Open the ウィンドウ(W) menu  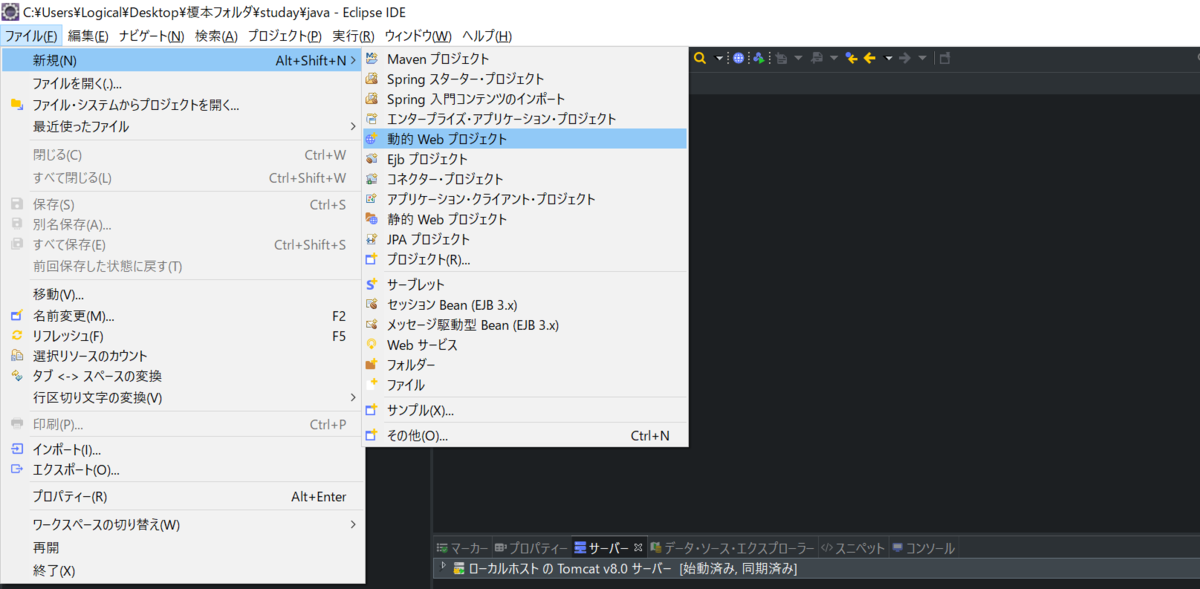point(418,36)
